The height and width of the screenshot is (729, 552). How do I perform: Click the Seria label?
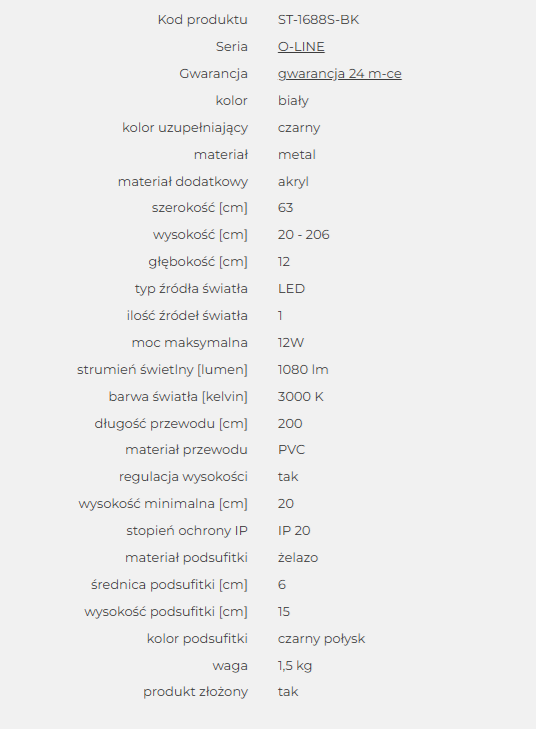(232, 46)
